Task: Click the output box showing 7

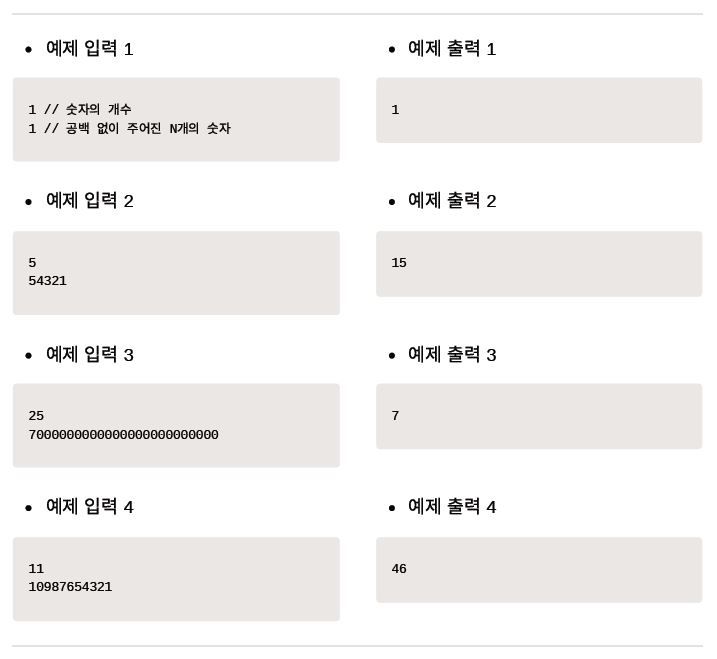Action: point(539,416)
